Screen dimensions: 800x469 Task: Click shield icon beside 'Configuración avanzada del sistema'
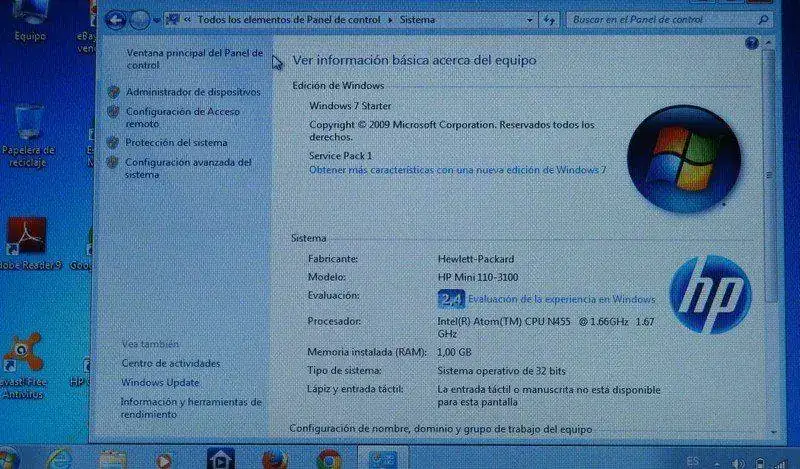tap(112, 162)
